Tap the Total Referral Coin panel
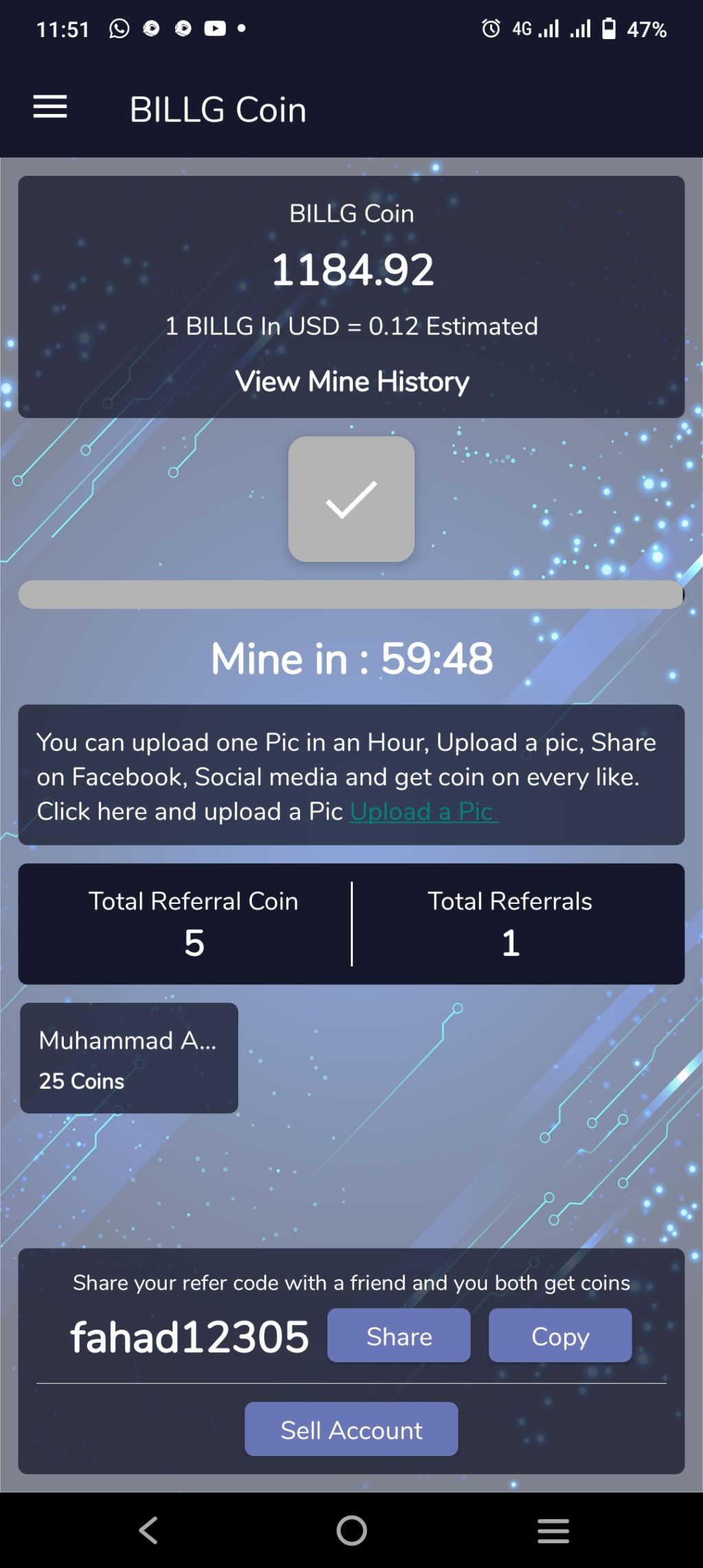The height and width of the screenshot is (1568, 703). [185, 924]
